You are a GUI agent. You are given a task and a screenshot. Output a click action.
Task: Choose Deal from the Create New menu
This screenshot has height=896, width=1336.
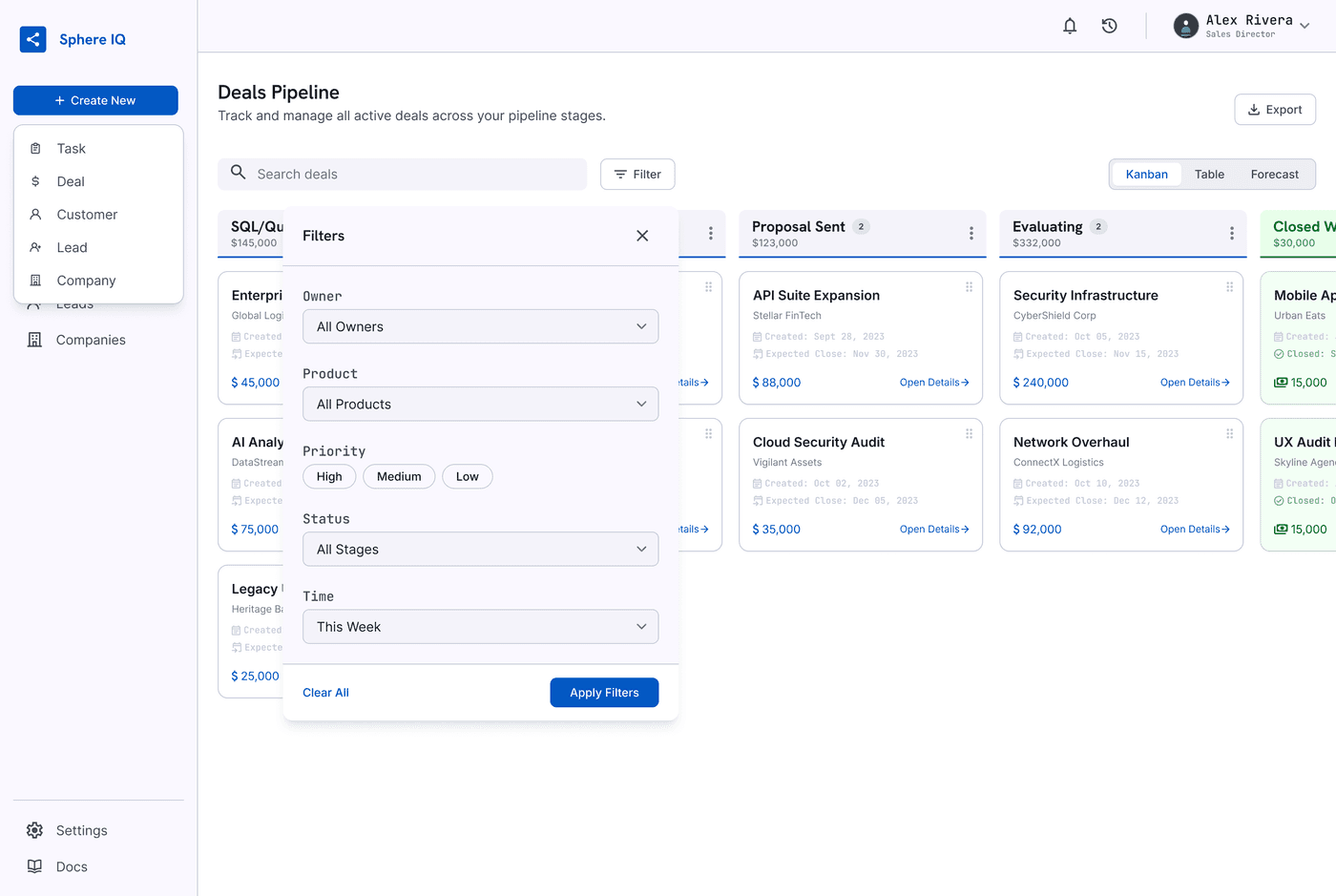click(x=98, y=181)
